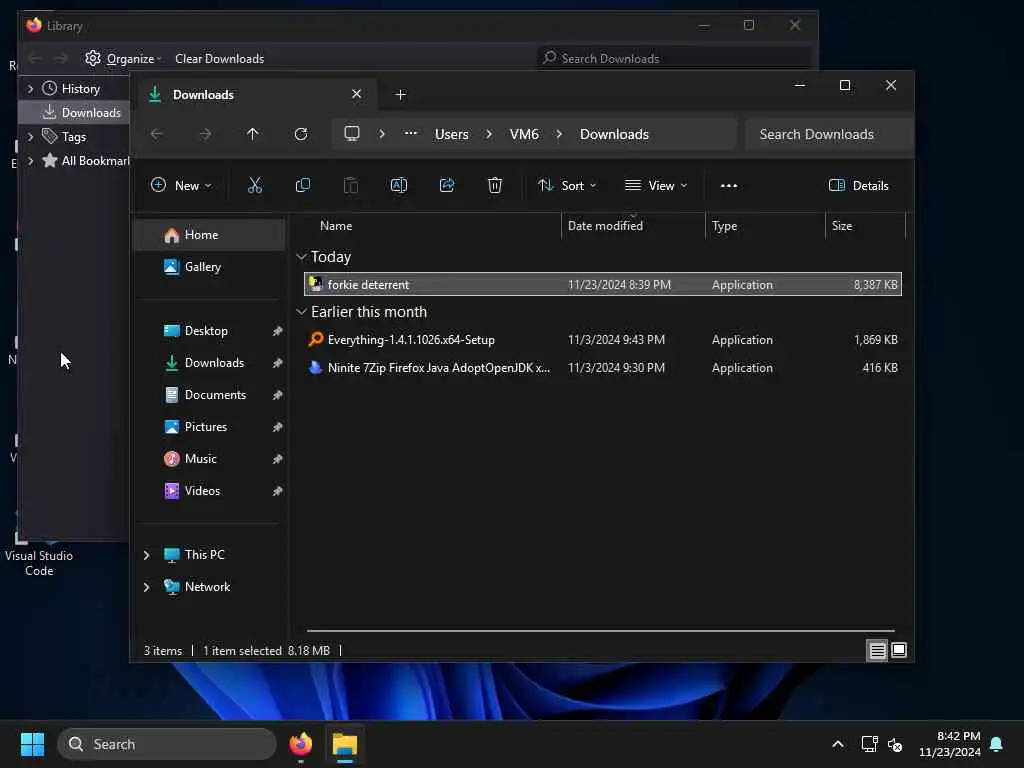Expand the Network tree node
The image size is (1024, 768).
pyautogui.click(x=146, y=587)
